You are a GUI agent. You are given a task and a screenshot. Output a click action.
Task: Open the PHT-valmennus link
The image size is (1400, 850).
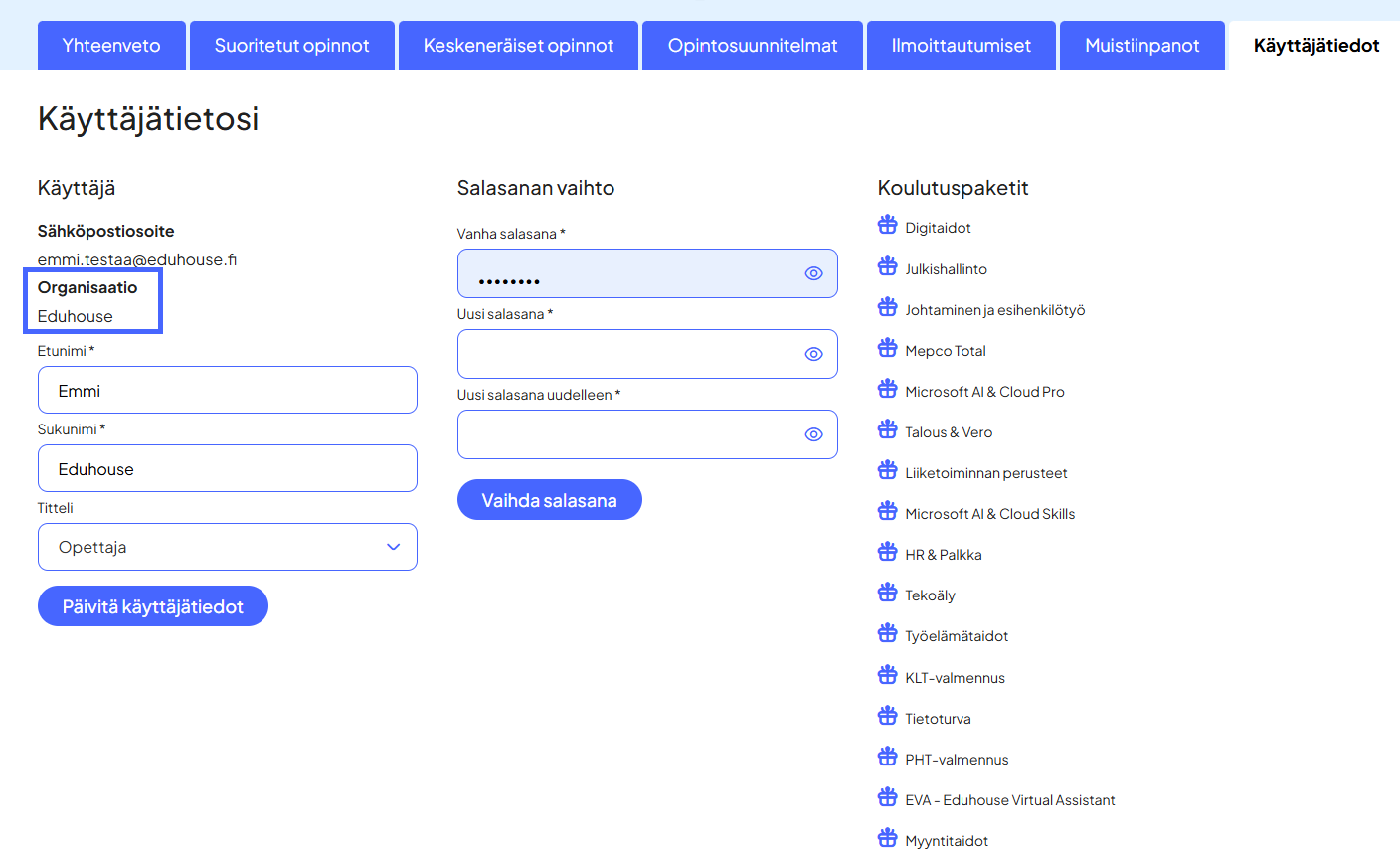point(957,760)
